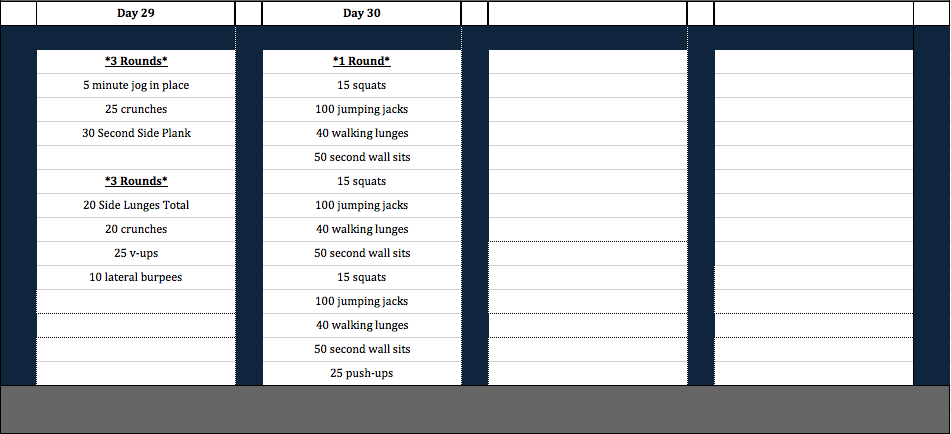Select the last '50 second wall sits' cell
The image size is (951, 434).
[x=361, y=349]
